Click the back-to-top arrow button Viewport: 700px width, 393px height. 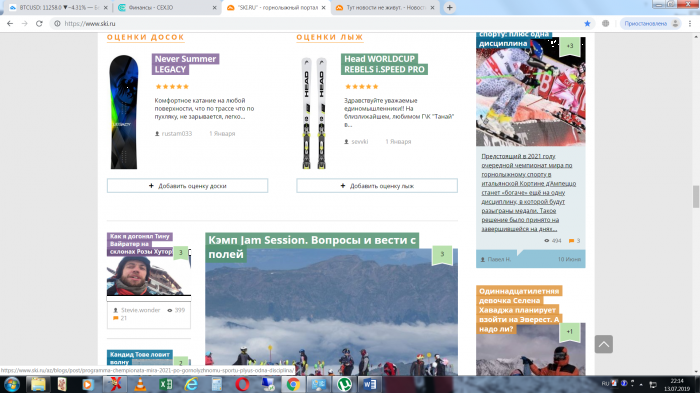click(604, 344)
